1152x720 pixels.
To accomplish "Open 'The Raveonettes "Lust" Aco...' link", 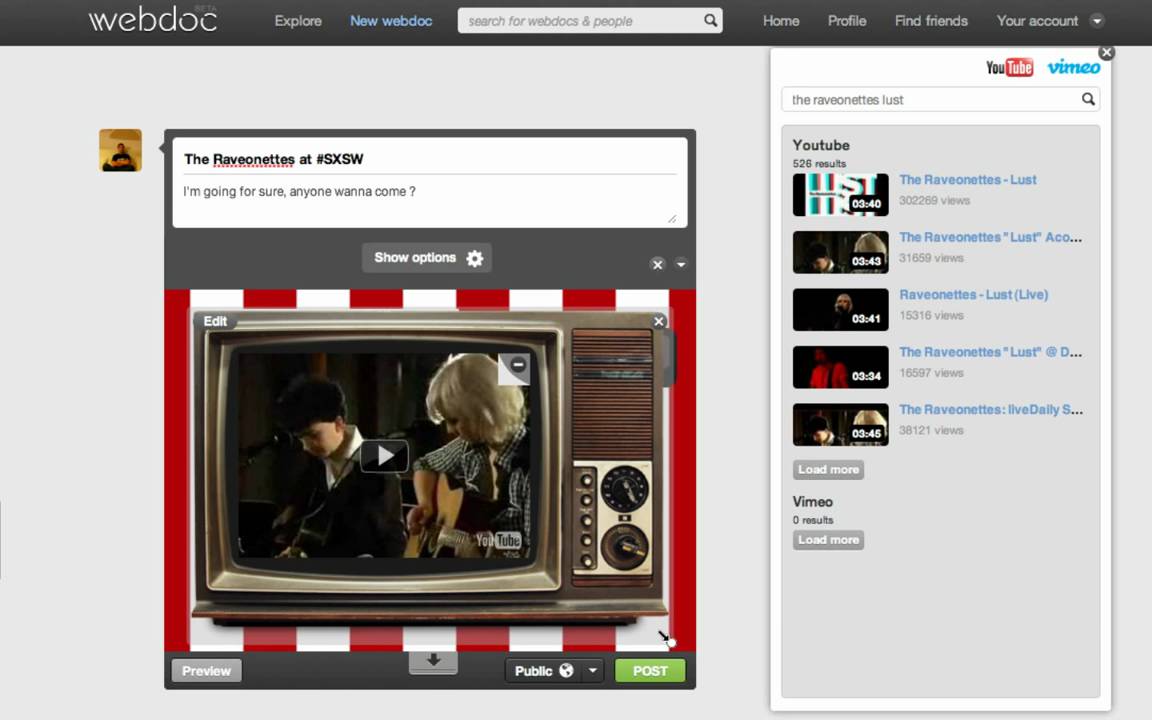I will 990,237.
